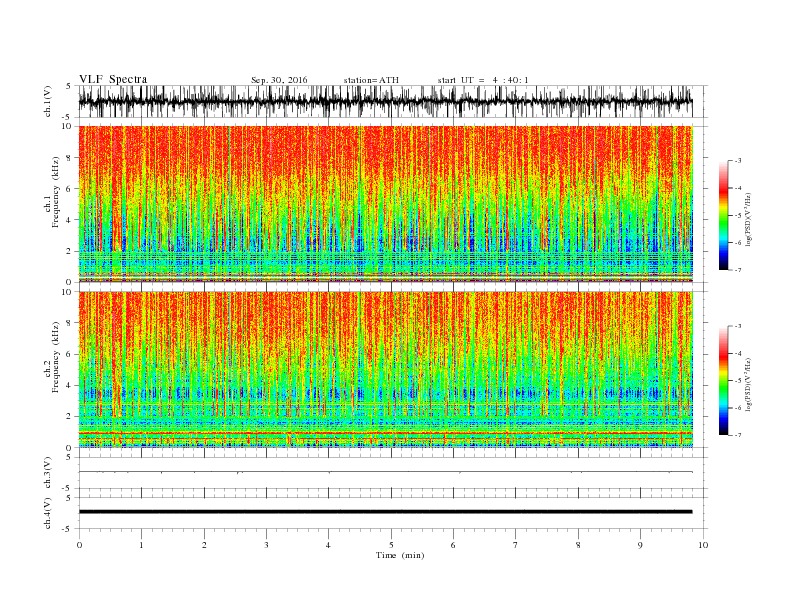The image size is (792, 612).
Task: Click the -7 label on the lower color bar
Action: (x=737, y=435)
